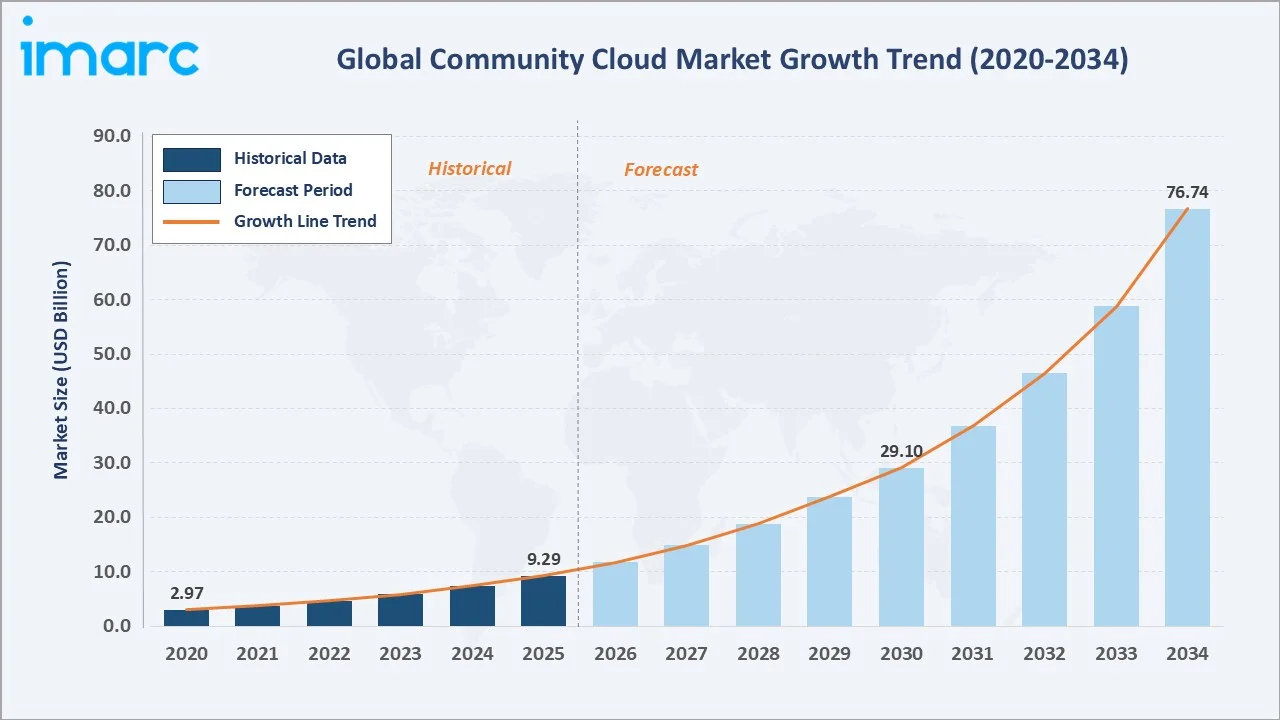The height and width of the screenshot is (720, 1280).
Task: Select the 2029 forecast bar
Action: coord(830,562)
